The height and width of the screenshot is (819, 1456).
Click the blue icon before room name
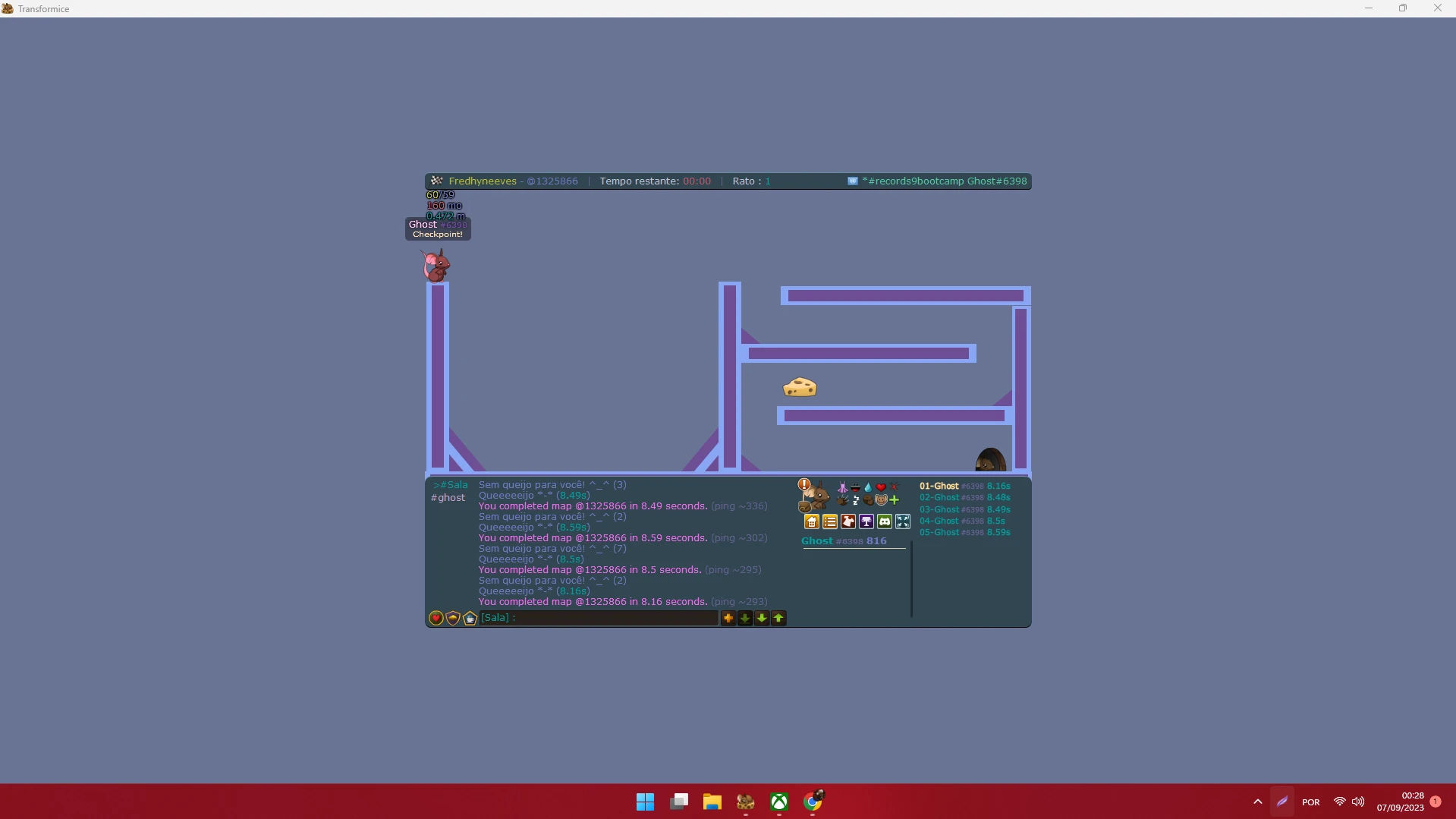point(853,181)
